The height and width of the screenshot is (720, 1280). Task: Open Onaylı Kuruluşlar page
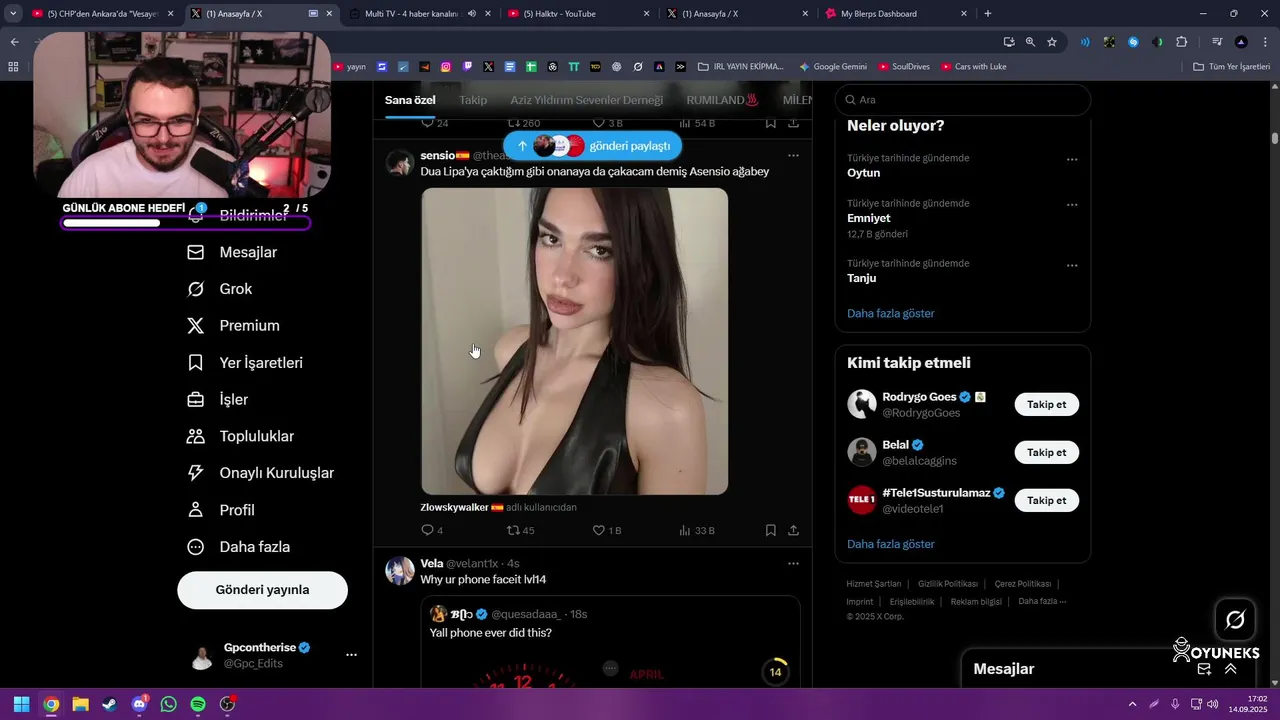point(260,473)
